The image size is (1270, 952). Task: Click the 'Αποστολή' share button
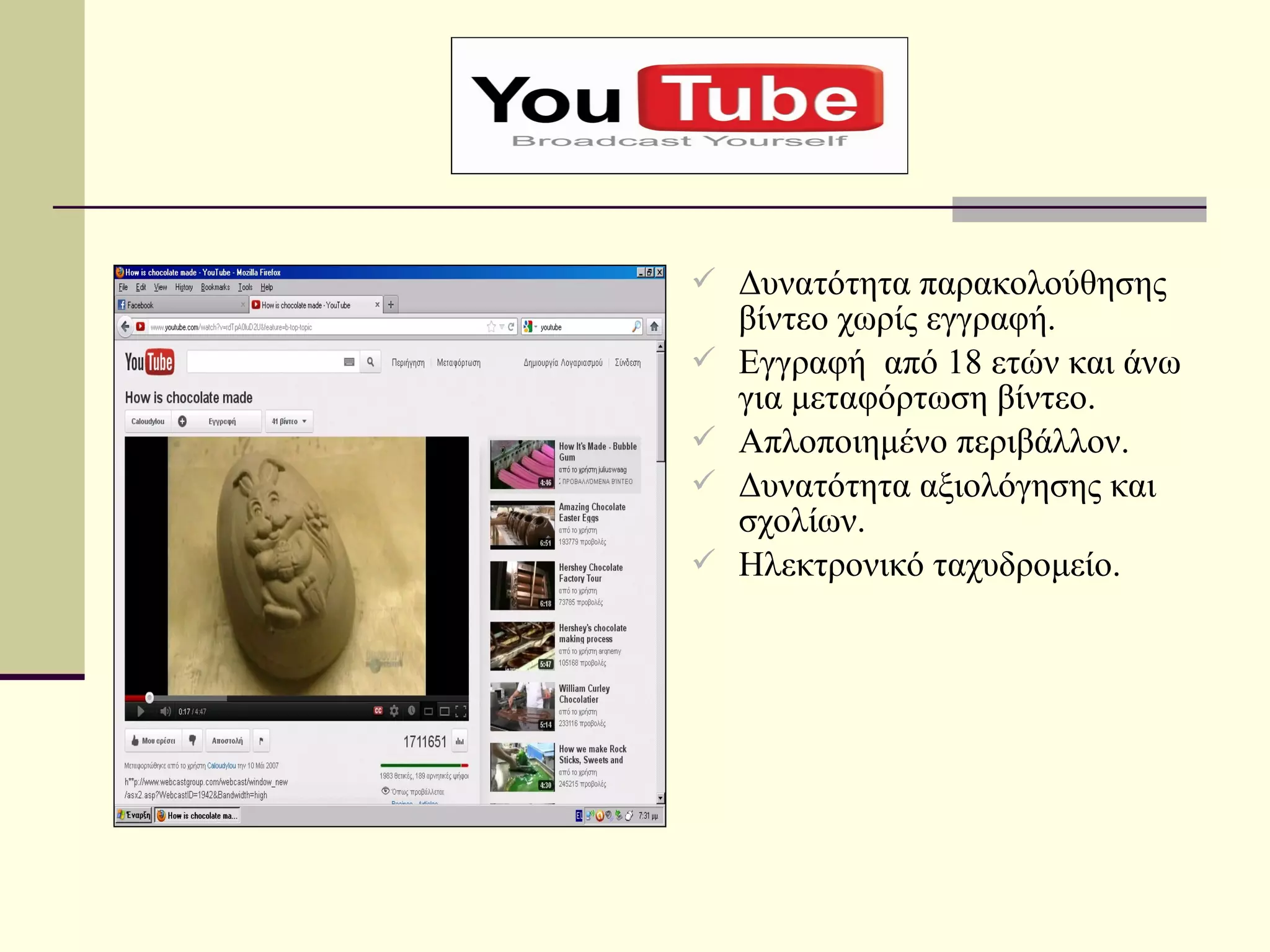(x=227, y=741)
